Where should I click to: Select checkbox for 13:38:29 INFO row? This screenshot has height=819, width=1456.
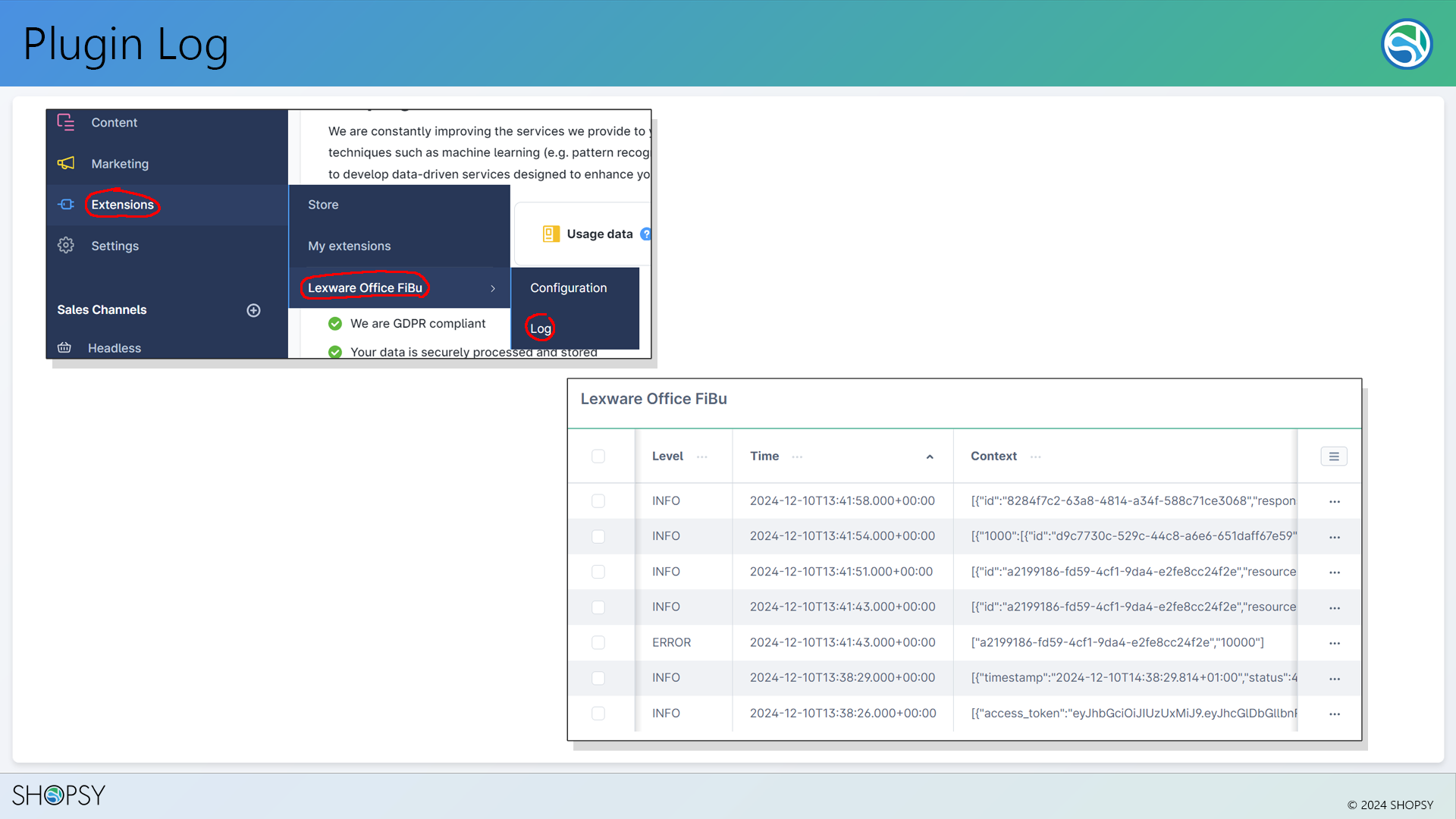pos(598,678)
